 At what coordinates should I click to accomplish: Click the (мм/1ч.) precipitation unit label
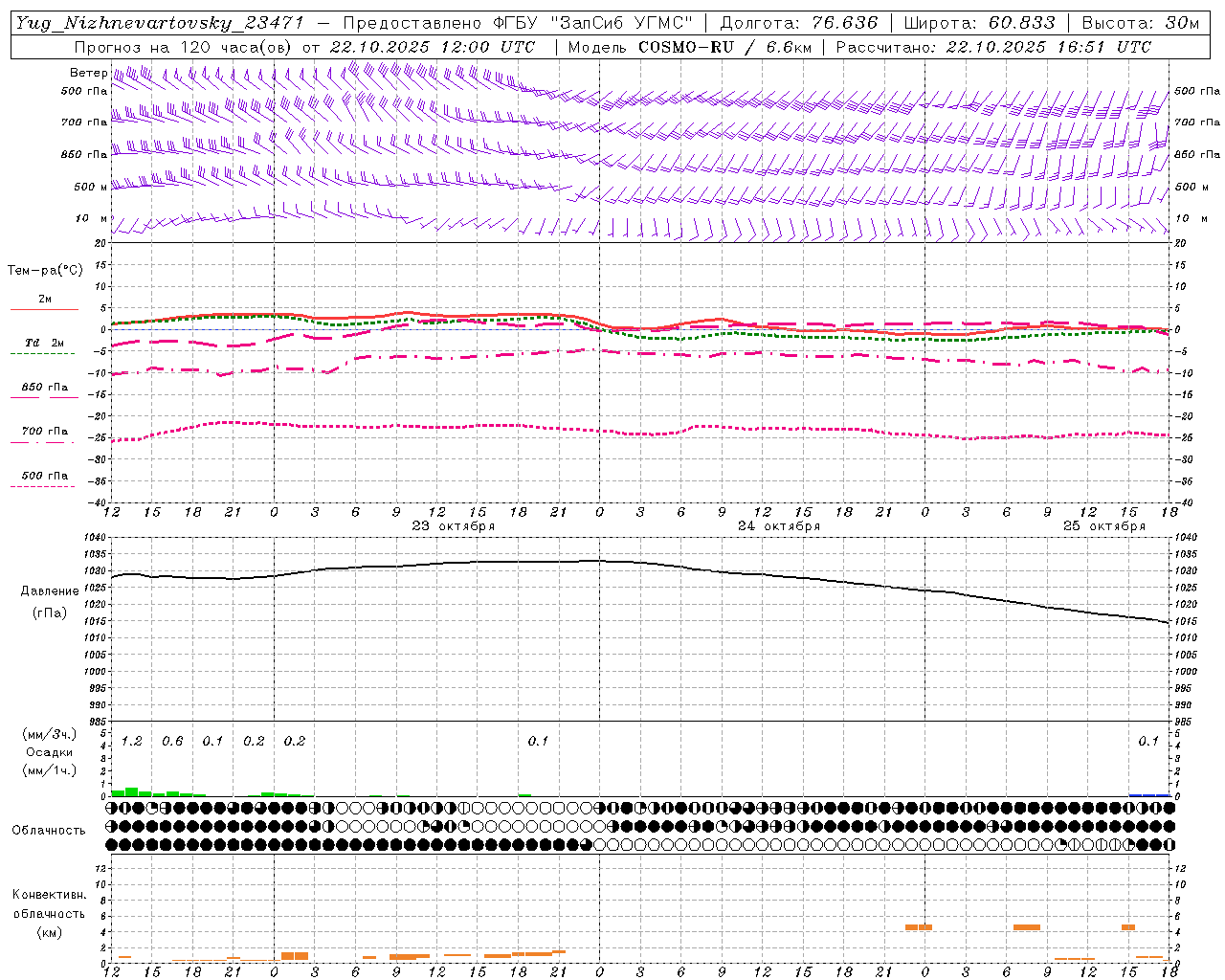pos(50,770)
